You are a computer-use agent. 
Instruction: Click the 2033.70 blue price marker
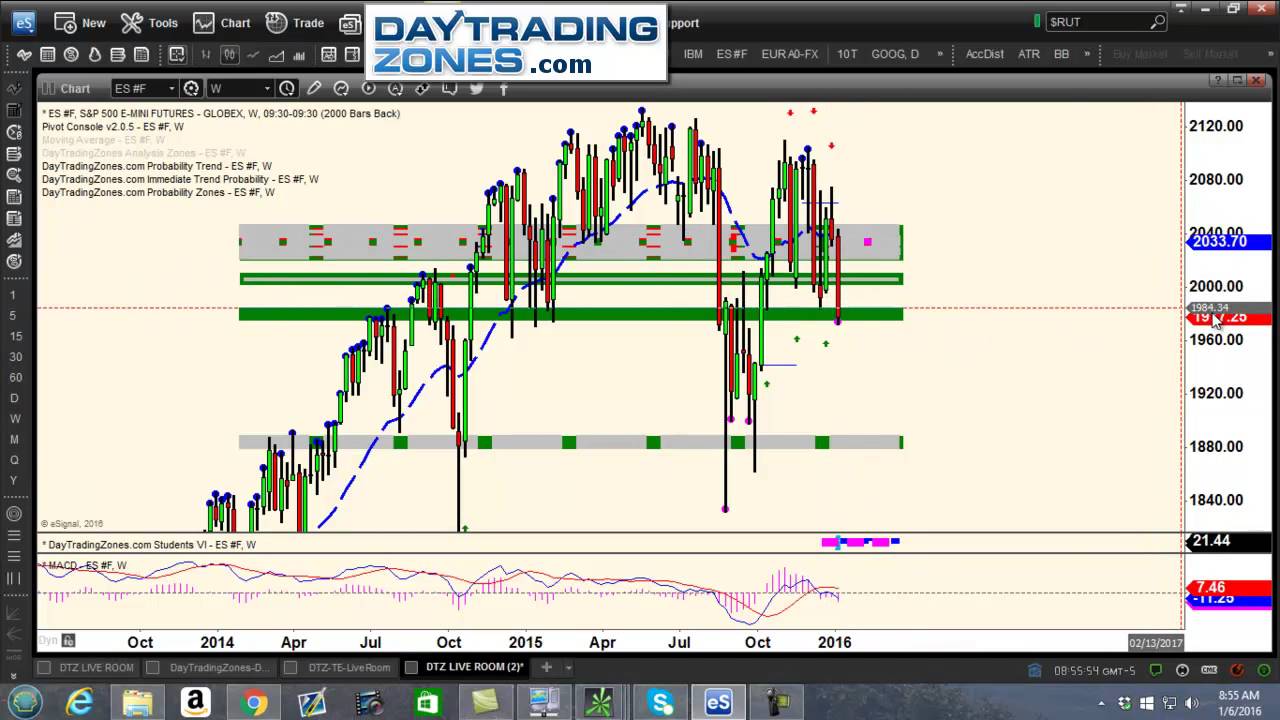[x=1228, y=241]
